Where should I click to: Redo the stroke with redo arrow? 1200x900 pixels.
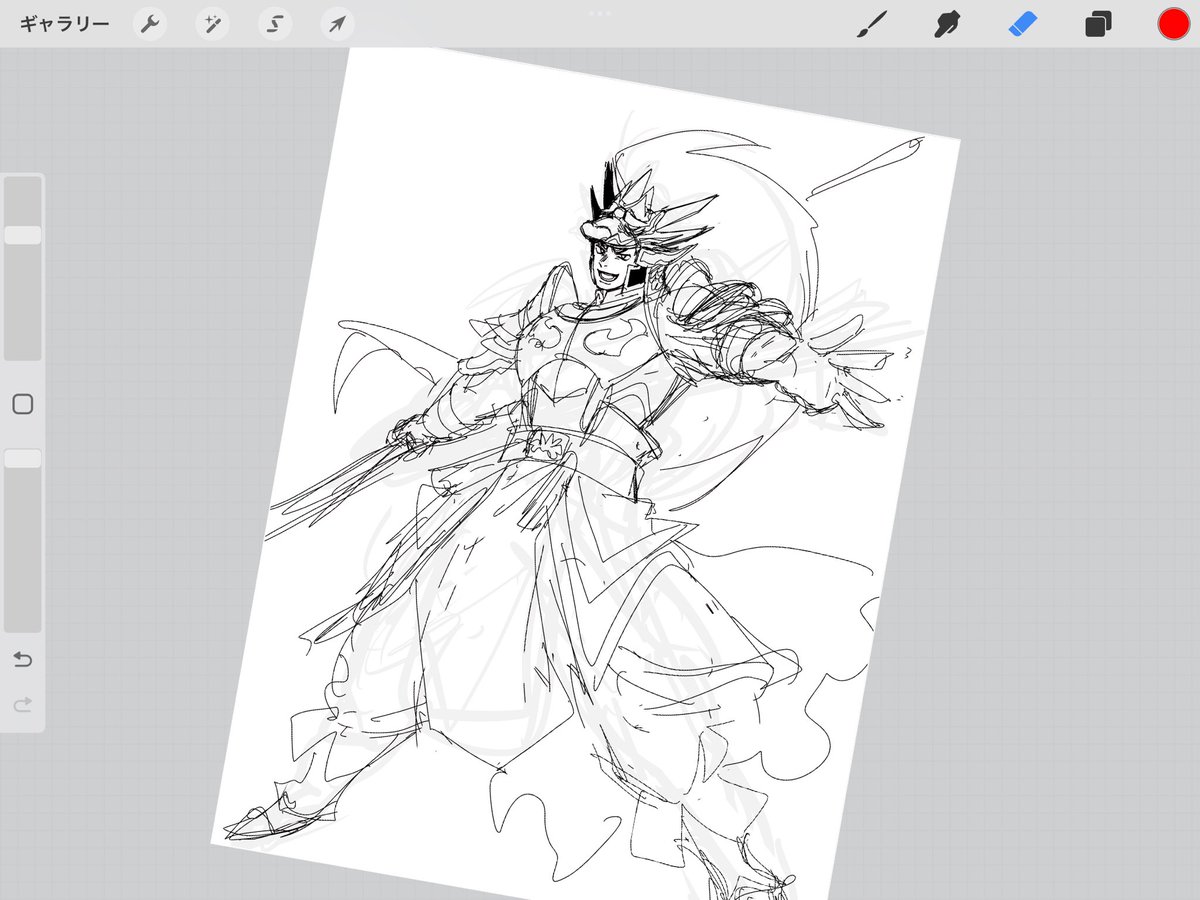pyautogui.click(x=23, y=705)
